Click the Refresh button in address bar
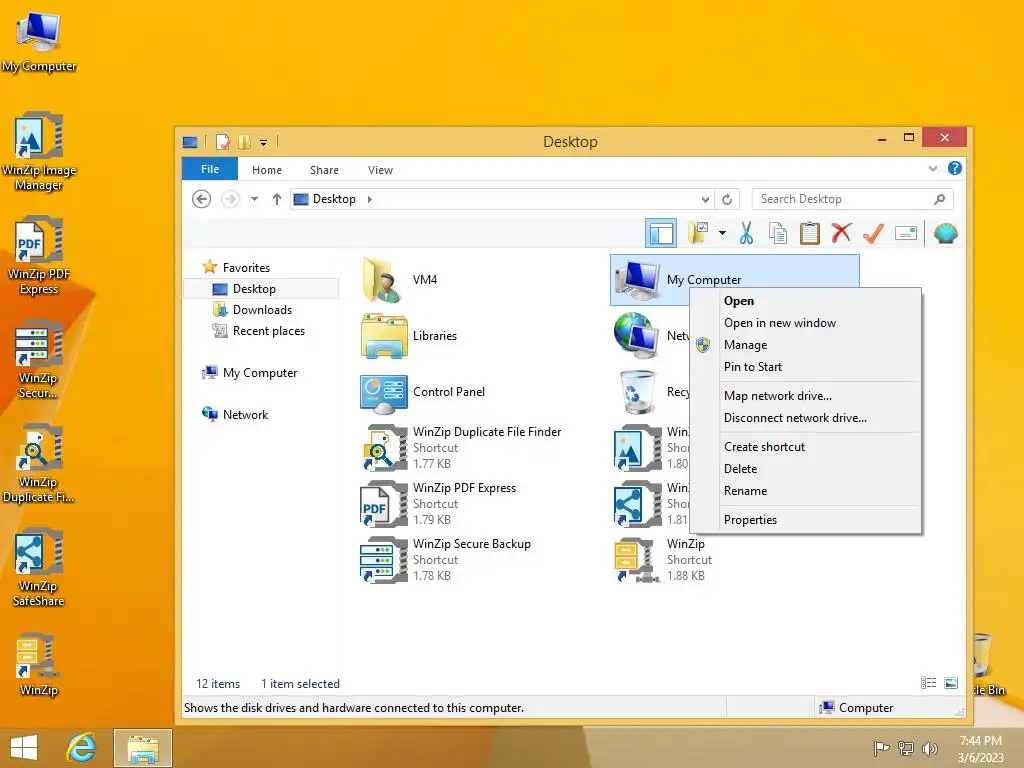Image resolution: width=1024 pixels, height=768 pixels. [727, 199]
